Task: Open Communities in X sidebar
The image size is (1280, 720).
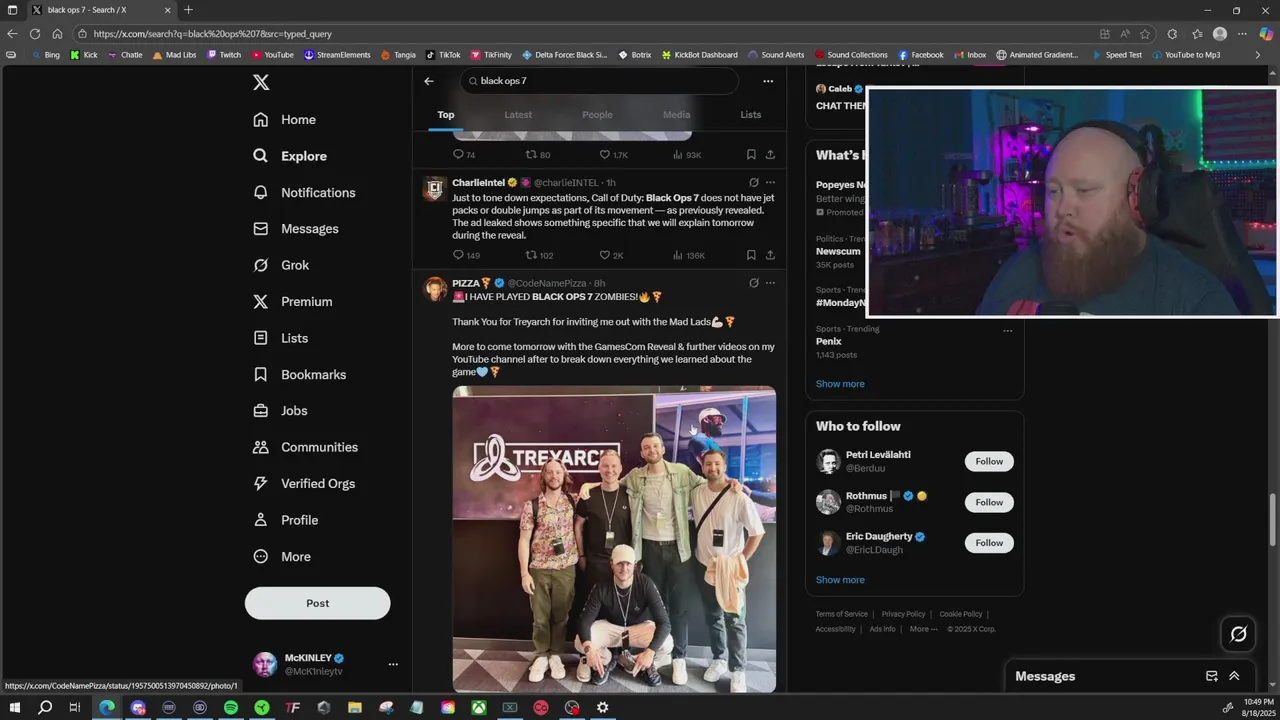Action: (306, 447)
